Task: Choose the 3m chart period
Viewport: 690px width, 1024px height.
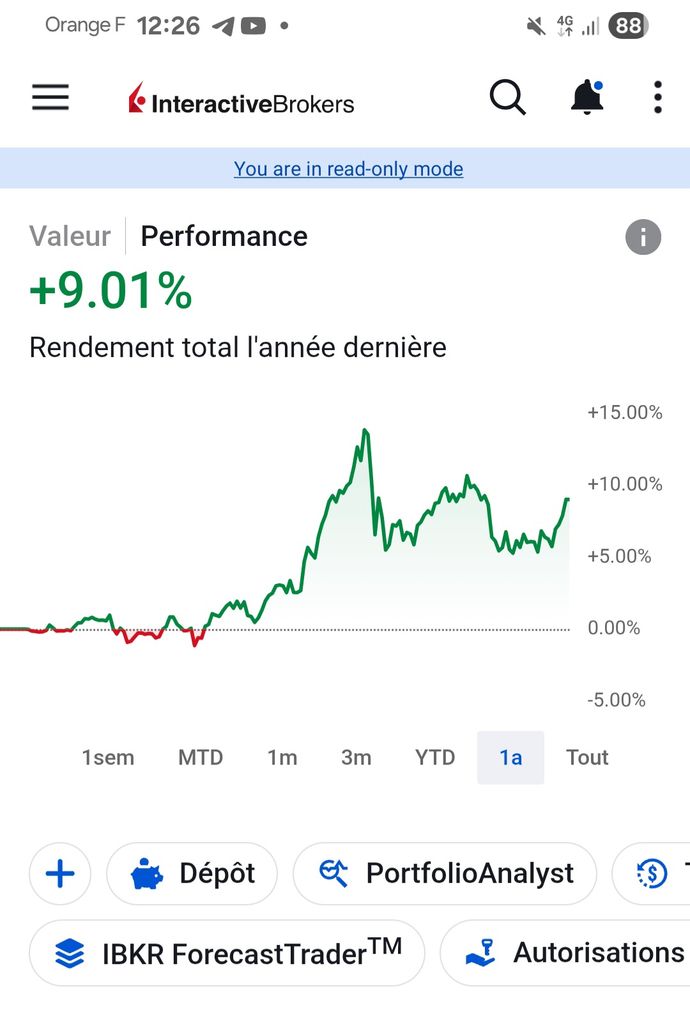Action: click(x=356, y=757)
